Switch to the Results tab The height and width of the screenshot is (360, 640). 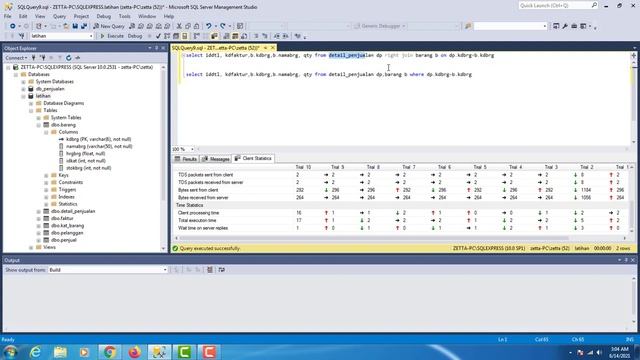[186, 159]
